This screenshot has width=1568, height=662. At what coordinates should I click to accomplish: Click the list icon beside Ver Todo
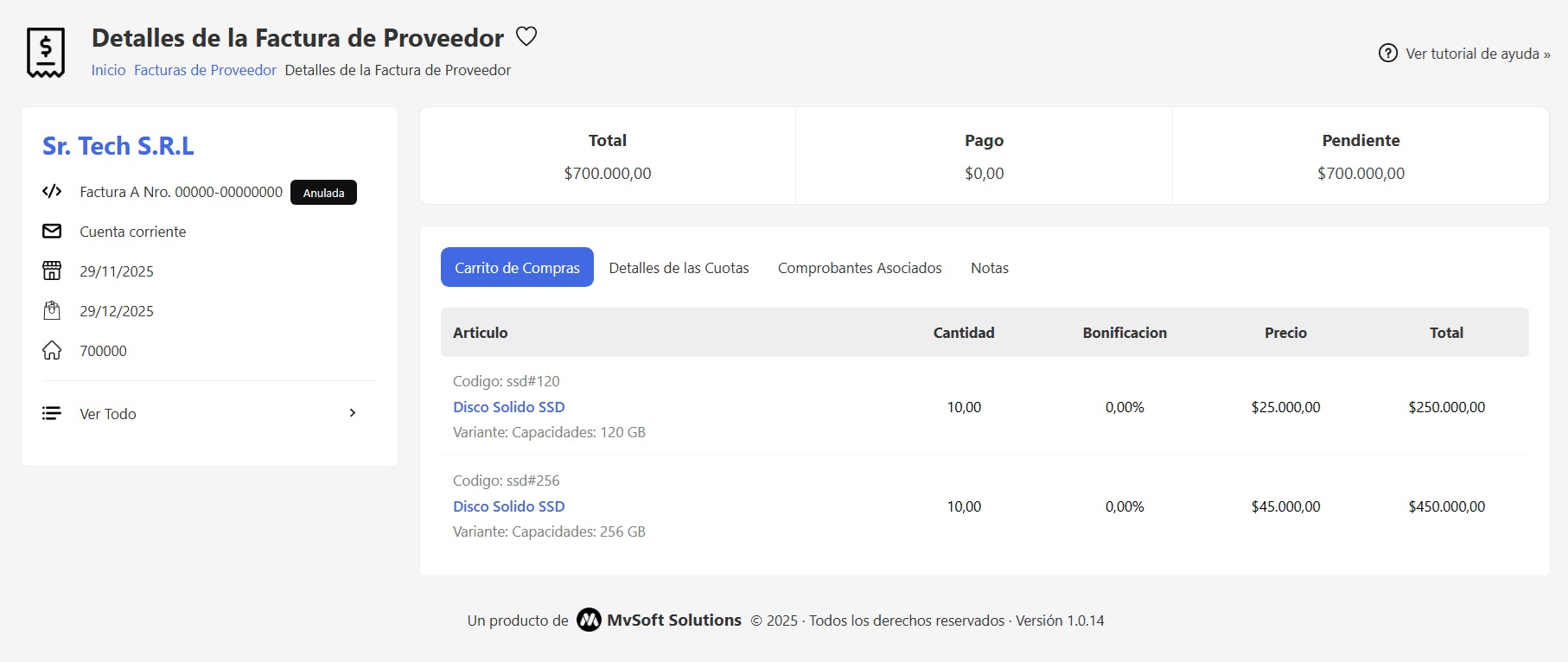[52, 414]
